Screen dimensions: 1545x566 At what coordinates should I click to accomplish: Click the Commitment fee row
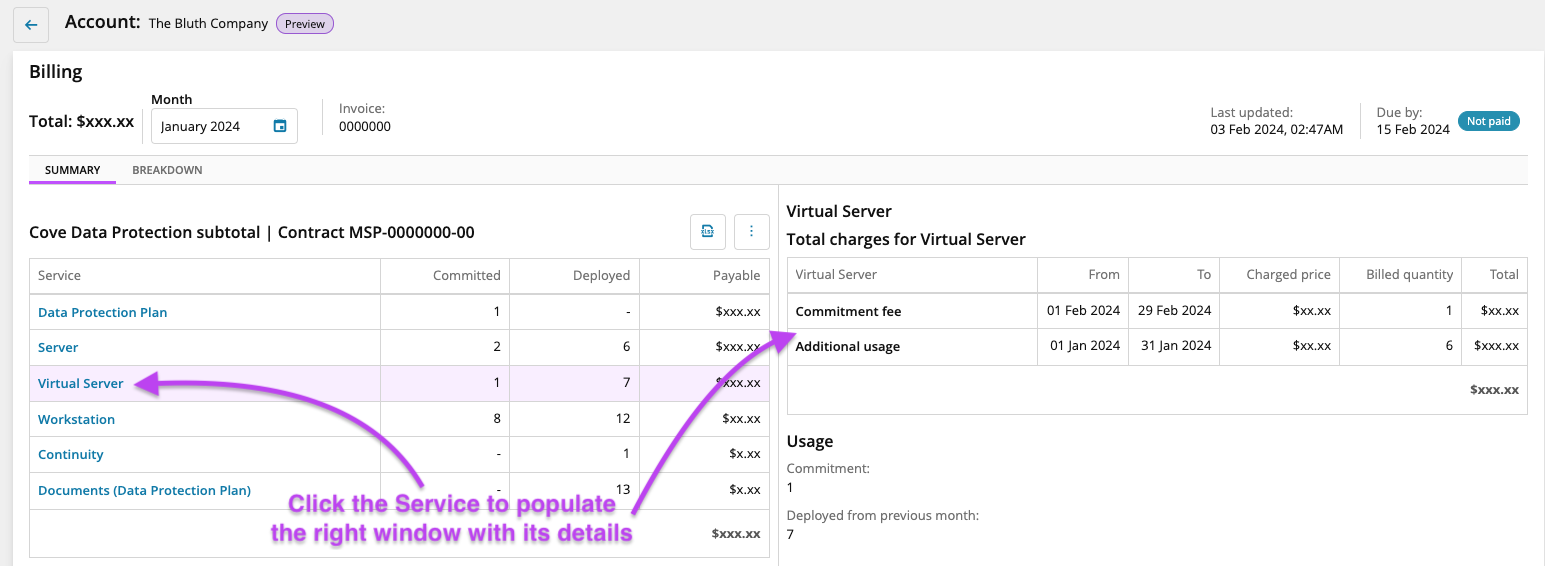click(x=848, y=311)
